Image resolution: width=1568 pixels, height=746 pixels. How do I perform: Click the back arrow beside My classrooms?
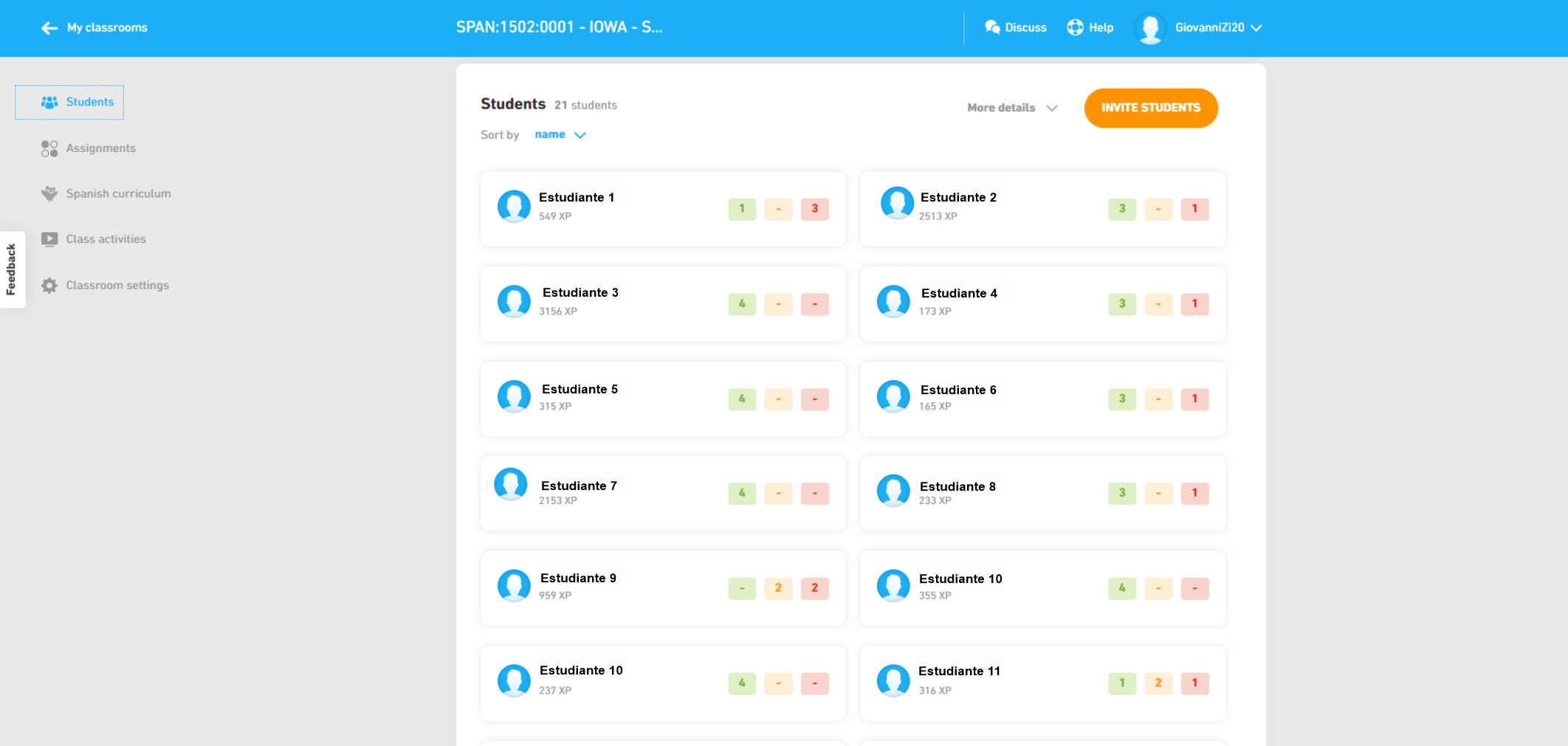49,28
